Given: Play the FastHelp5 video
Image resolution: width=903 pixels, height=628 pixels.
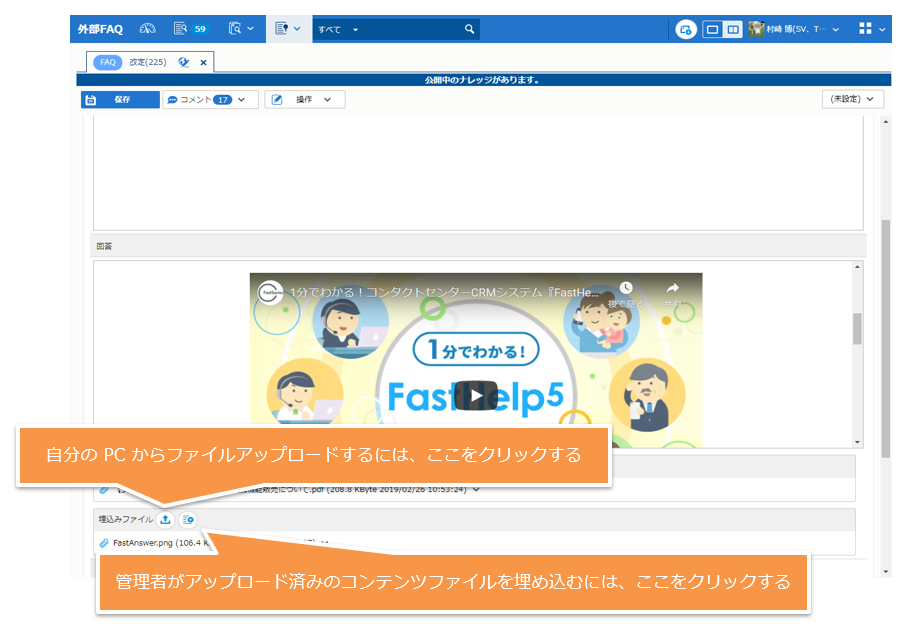Looking at the screenshot, I should (475, 396).
